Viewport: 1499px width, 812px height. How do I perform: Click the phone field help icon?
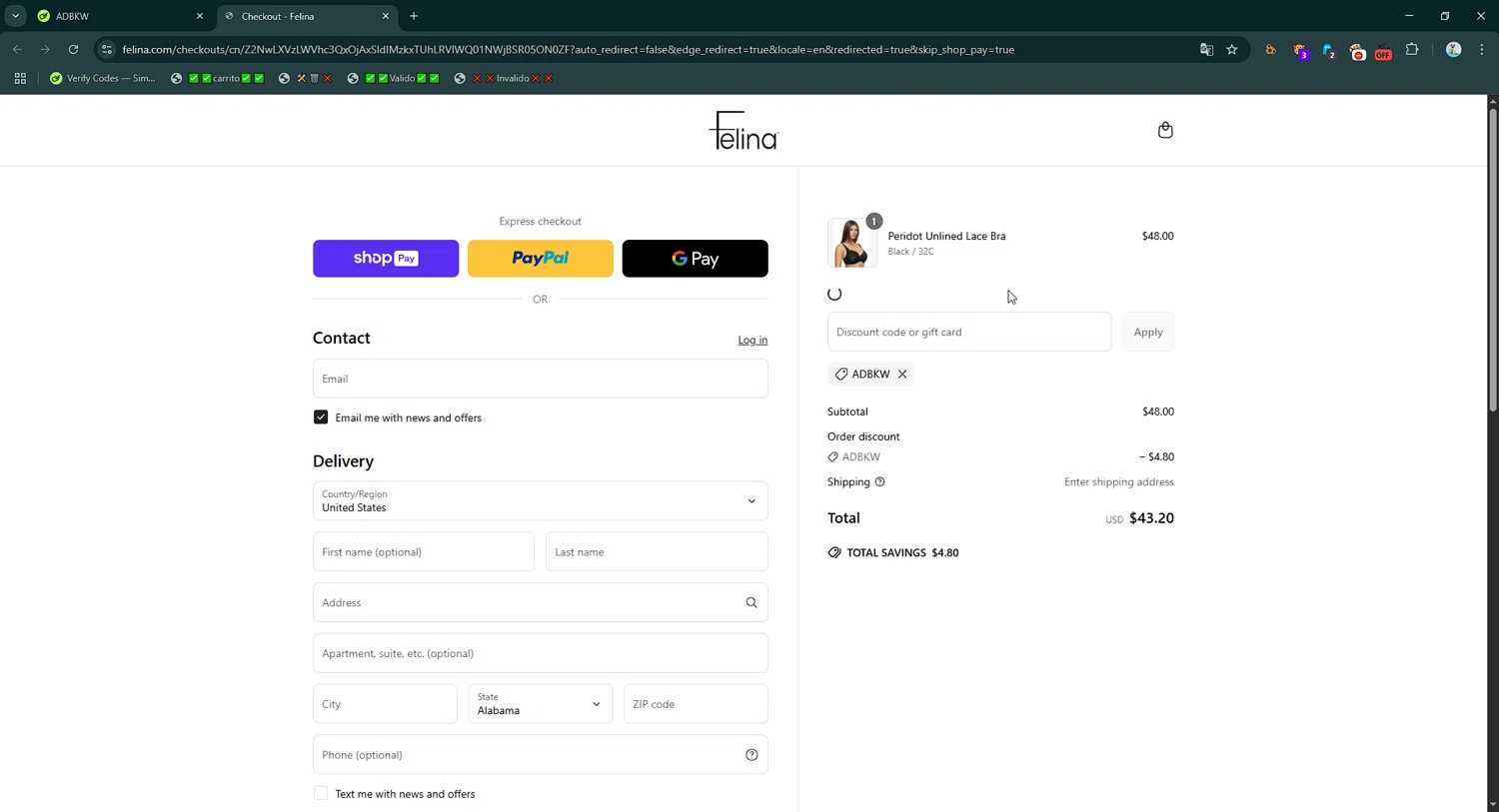click(751, 755)
